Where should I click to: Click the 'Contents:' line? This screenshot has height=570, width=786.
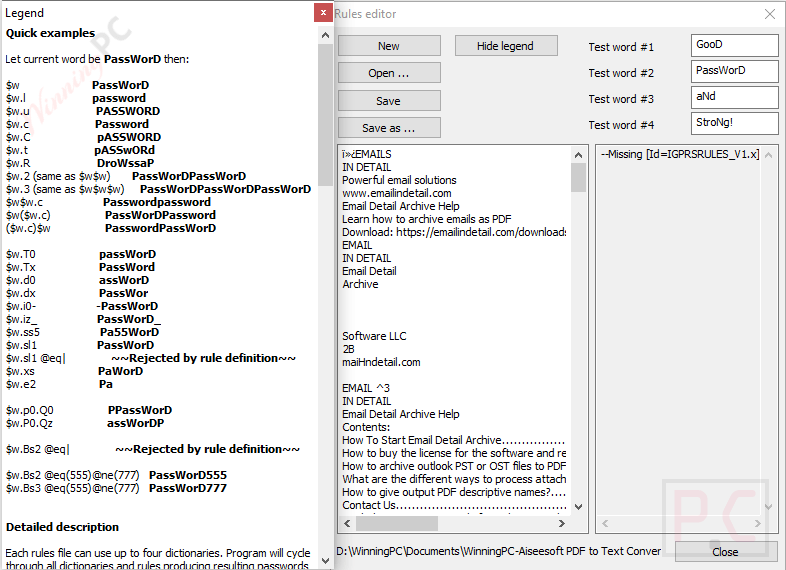tap(366, 427)
